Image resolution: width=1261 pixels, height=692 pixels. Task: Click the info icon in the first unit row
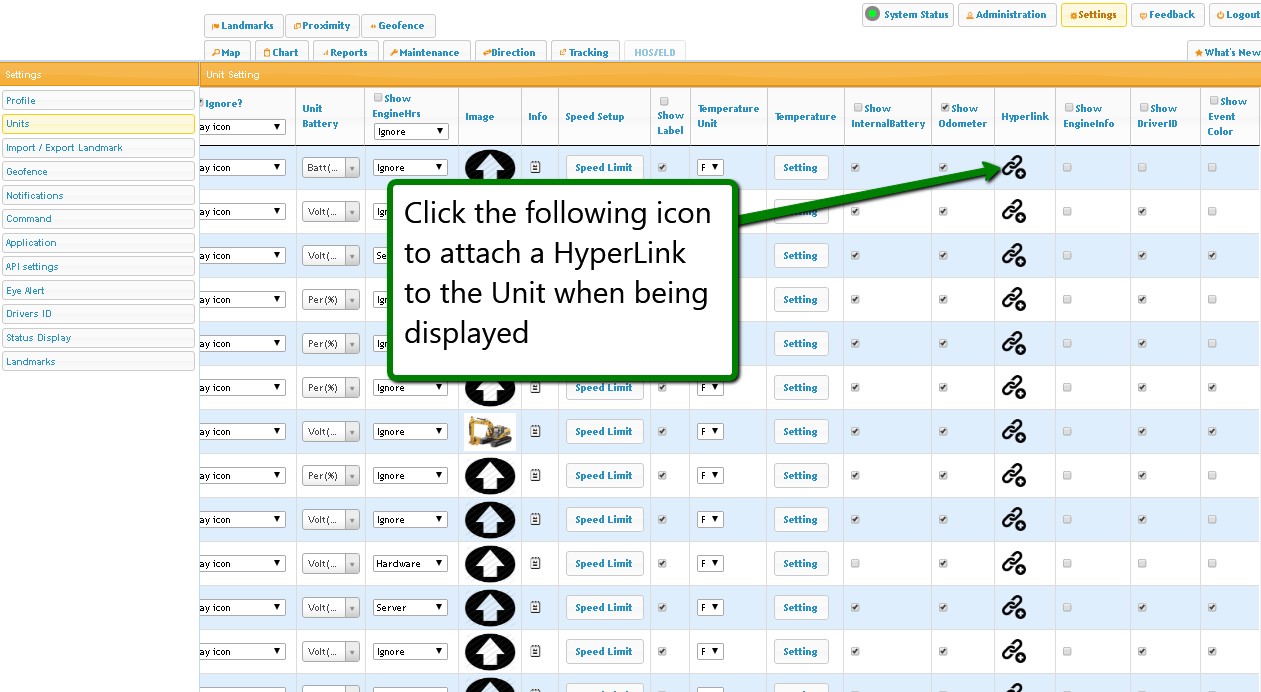click(x=536, y=168)
